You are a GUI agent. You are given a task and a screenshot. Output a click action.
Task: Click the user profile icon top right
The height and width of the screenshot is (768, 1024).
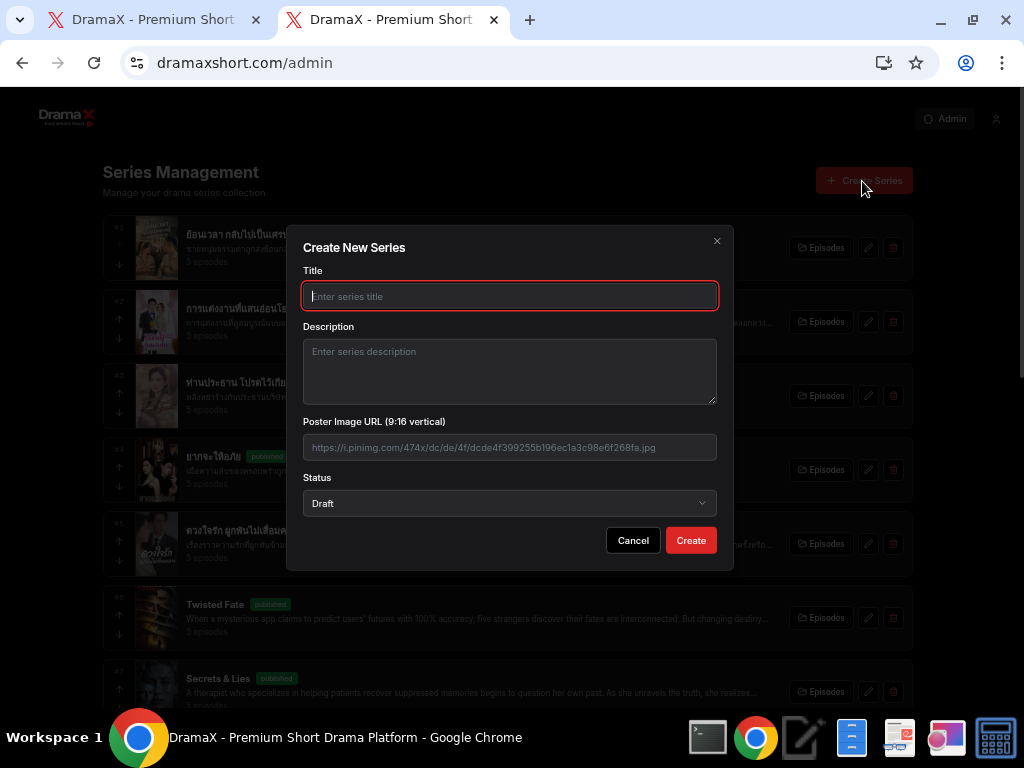[x=996, y=118]
